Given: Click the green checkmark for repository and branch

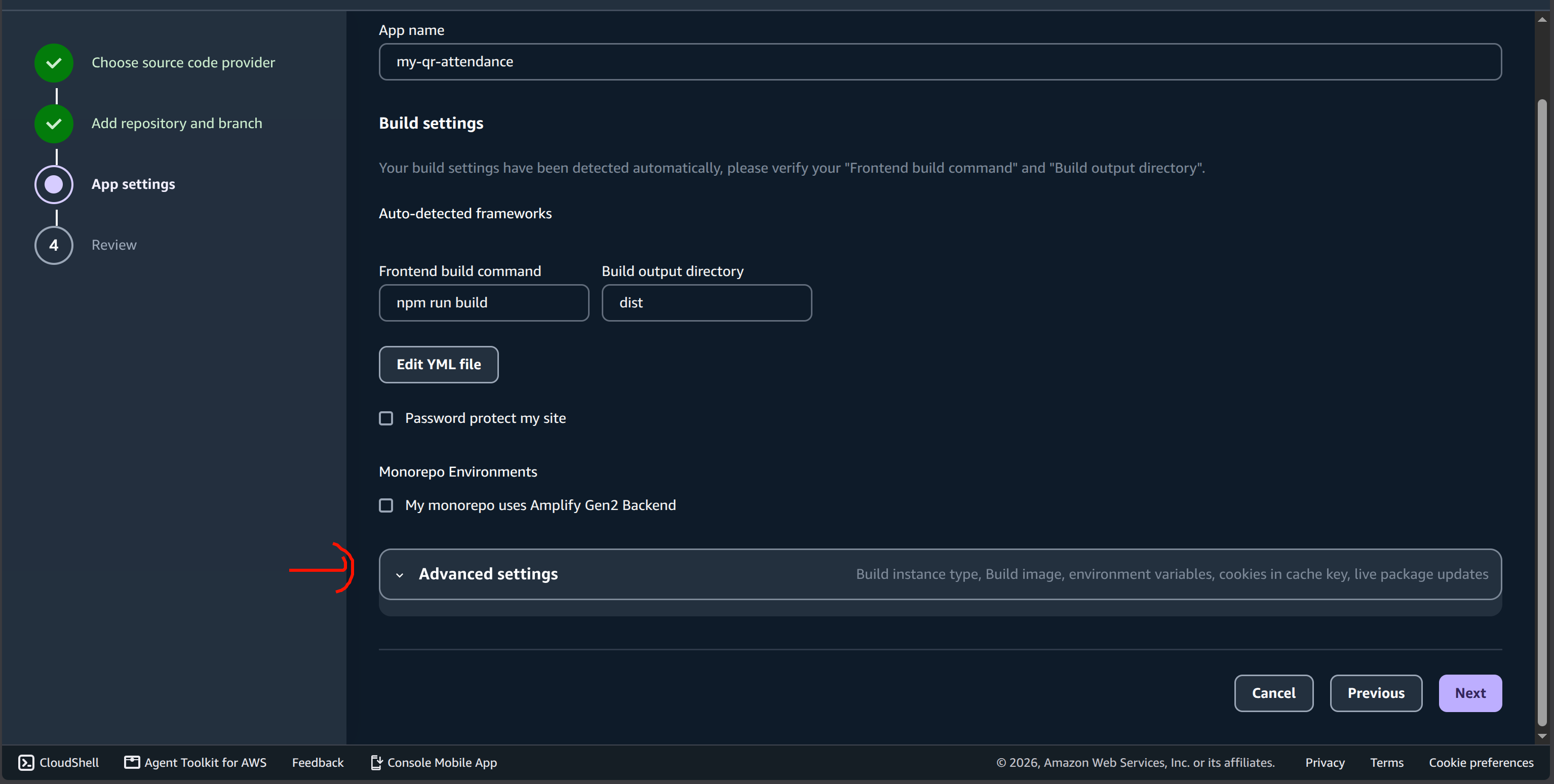Looking at the screenshot, I should pos(54,124).
